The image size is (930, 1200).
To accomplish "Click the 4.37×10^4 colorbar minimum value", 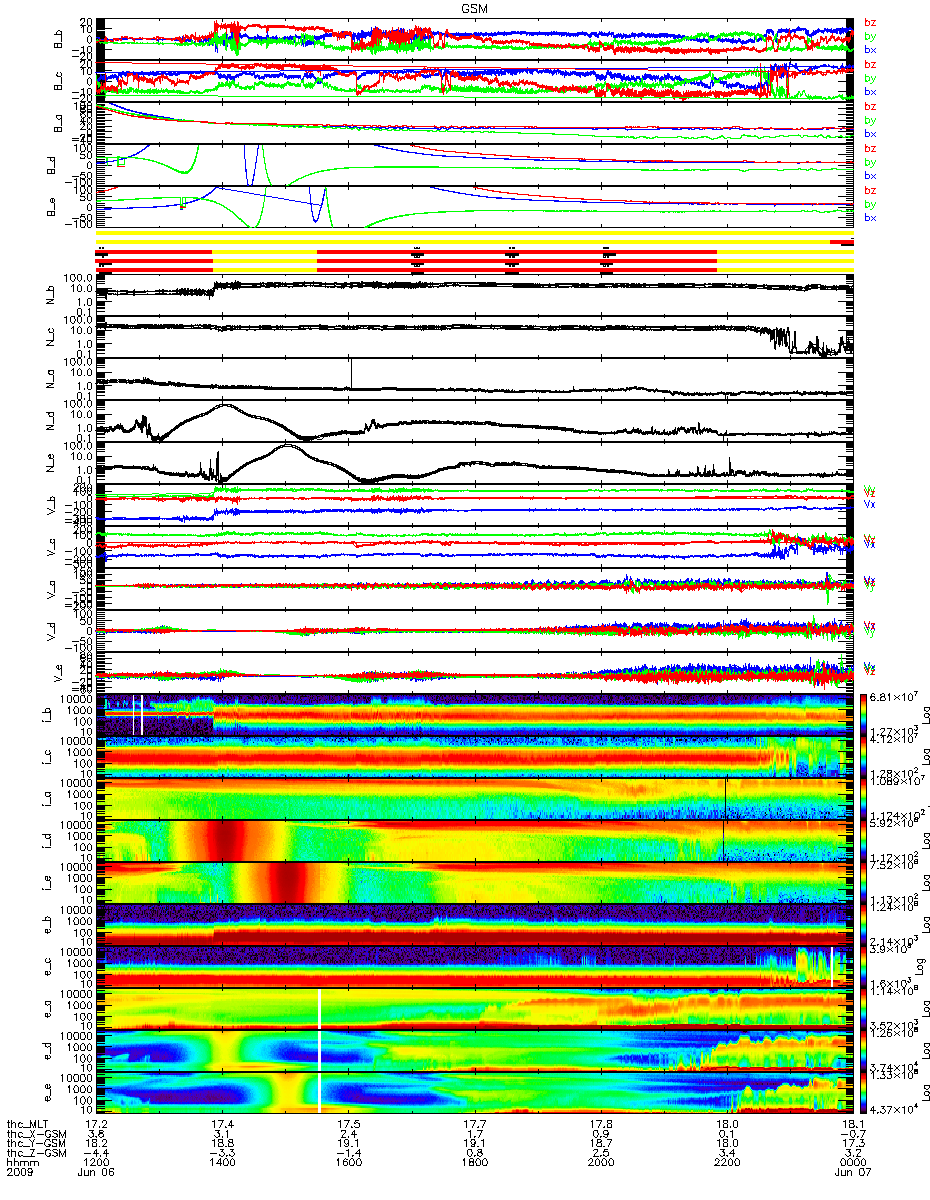I will pyautogui.click(x=895, y=1108).
